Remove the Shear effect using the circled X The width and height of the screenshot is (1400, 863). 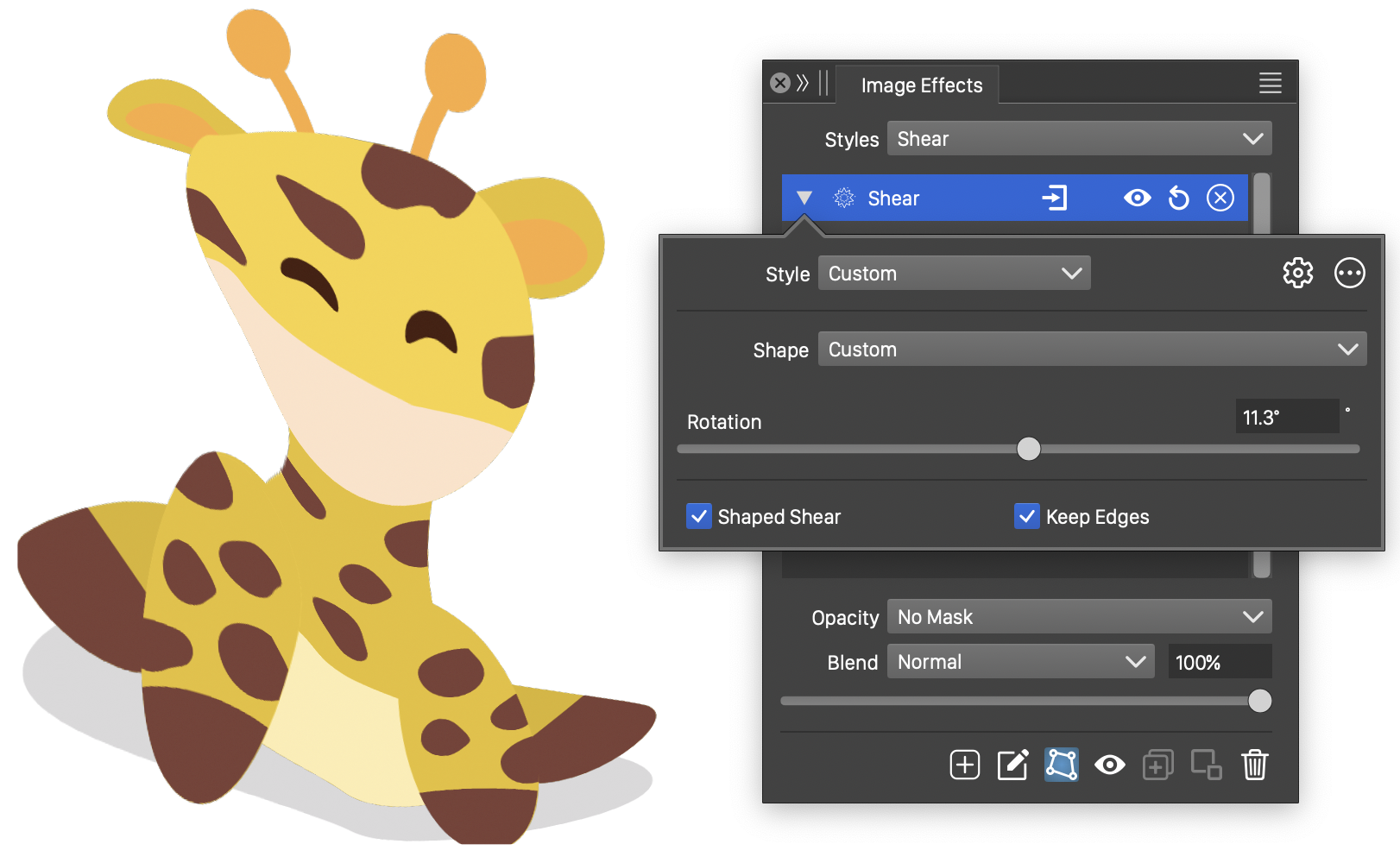click(x=1220, y=198)
